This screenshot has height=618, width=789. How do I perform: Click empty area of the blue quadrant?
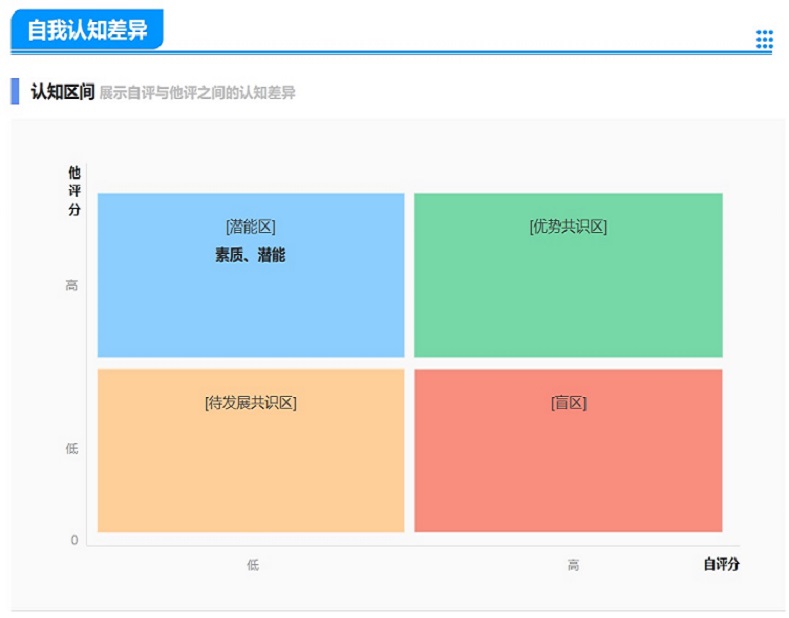250,315
